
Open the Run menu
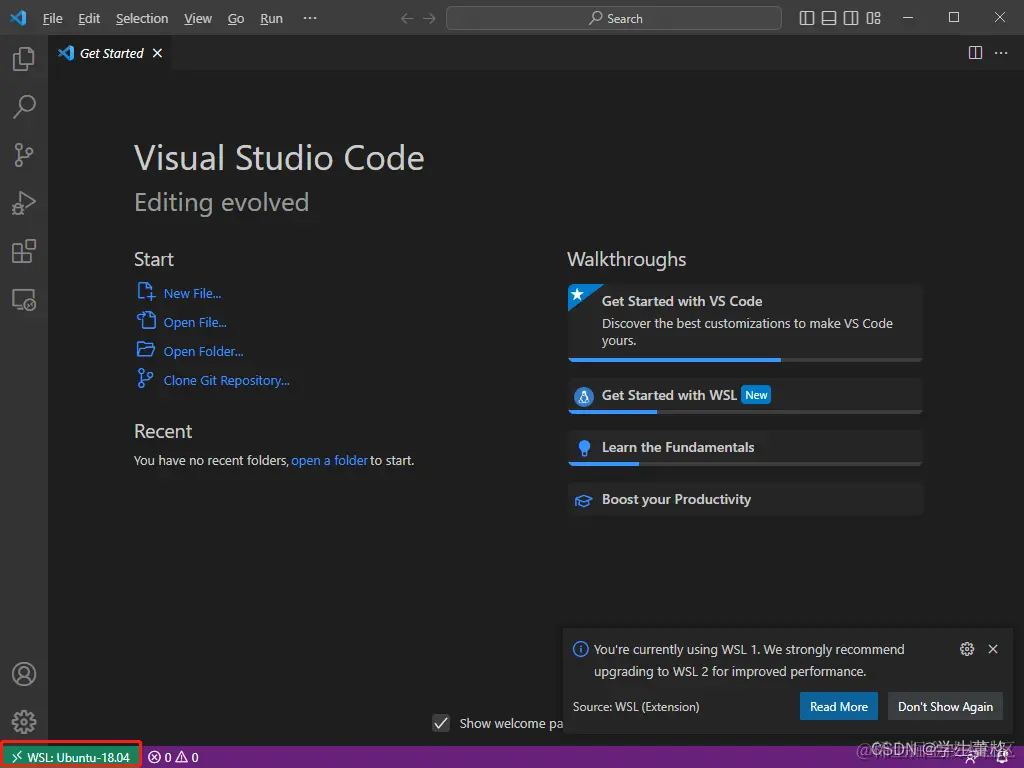coord(271,18)
